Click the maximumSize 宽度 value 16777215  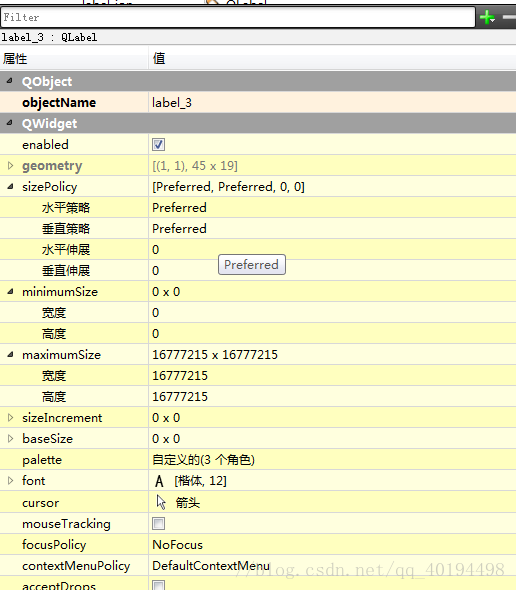tap(180, 376)
